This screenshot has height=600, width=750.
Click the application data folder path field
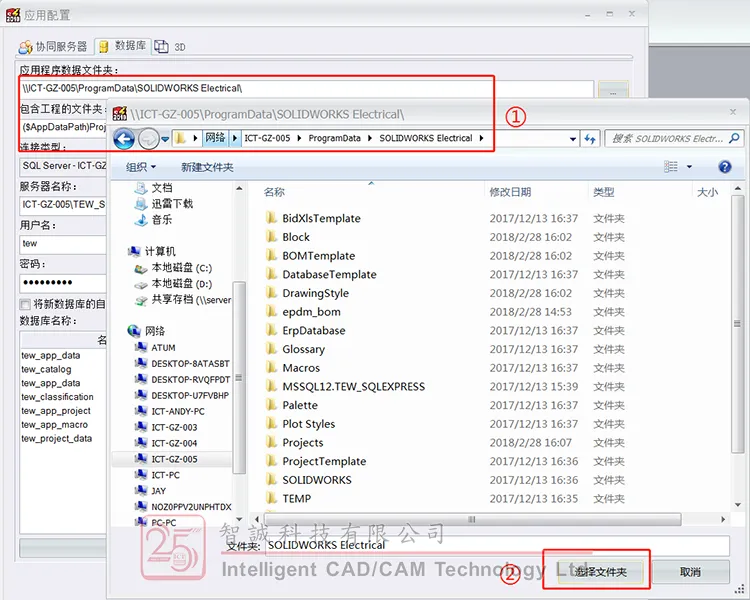(306, 89)
